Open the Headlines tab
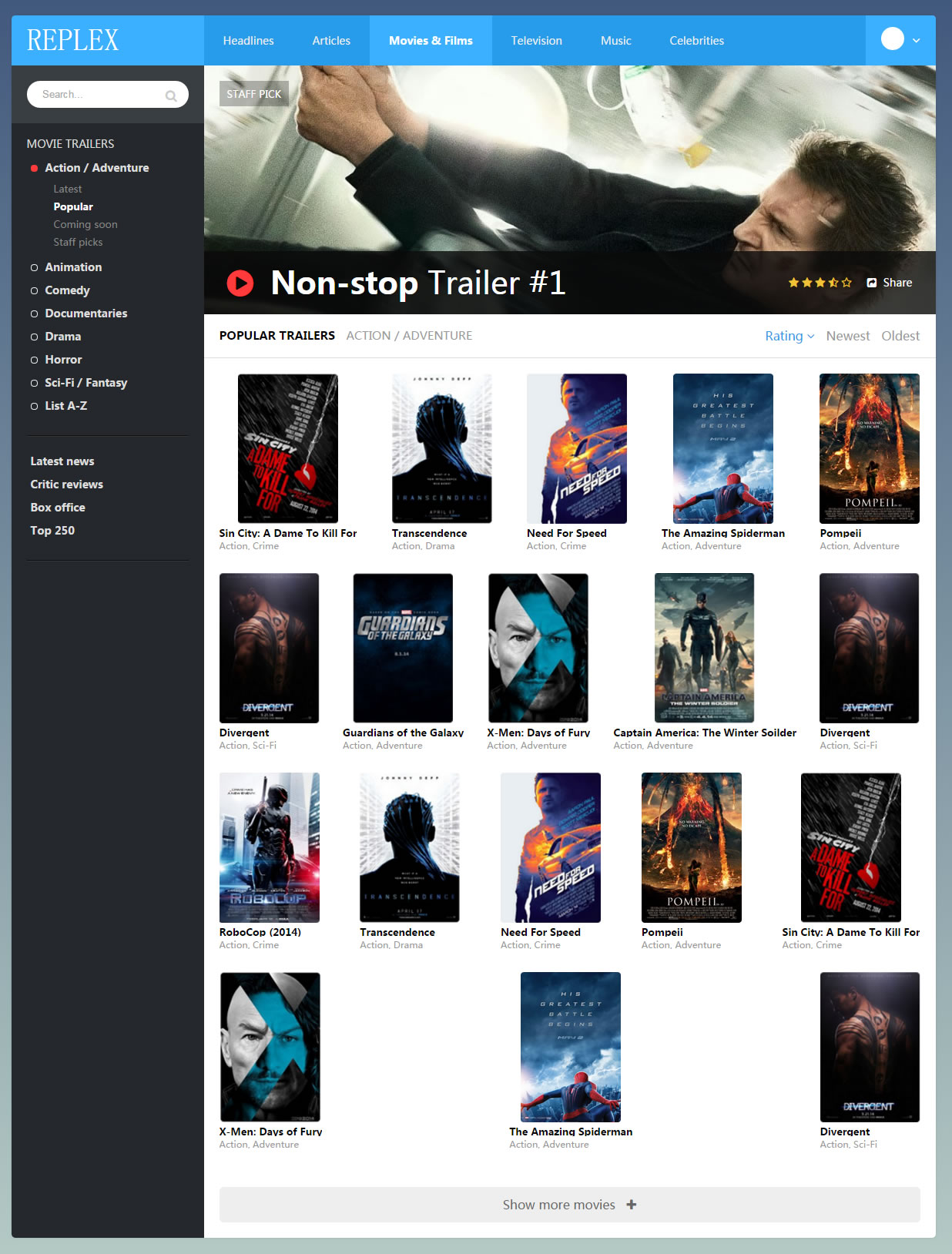This screenshot has width=952, height=1254. click(x=248, y=41)
